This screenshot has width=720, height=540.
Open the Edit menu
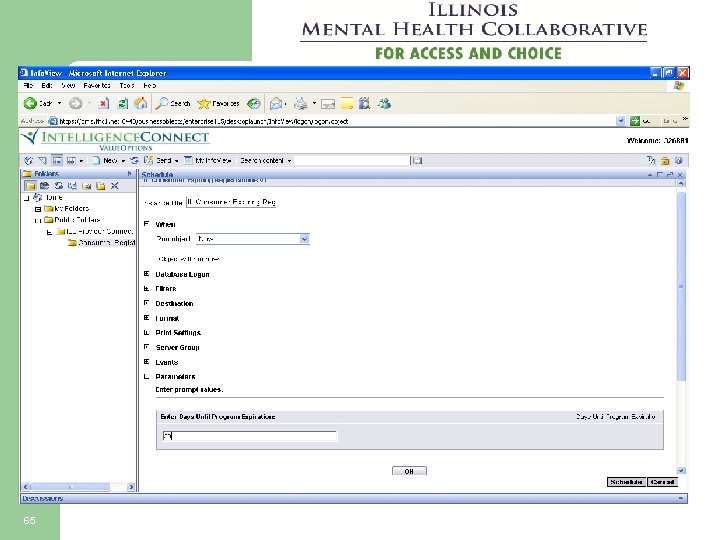point(47,85)
